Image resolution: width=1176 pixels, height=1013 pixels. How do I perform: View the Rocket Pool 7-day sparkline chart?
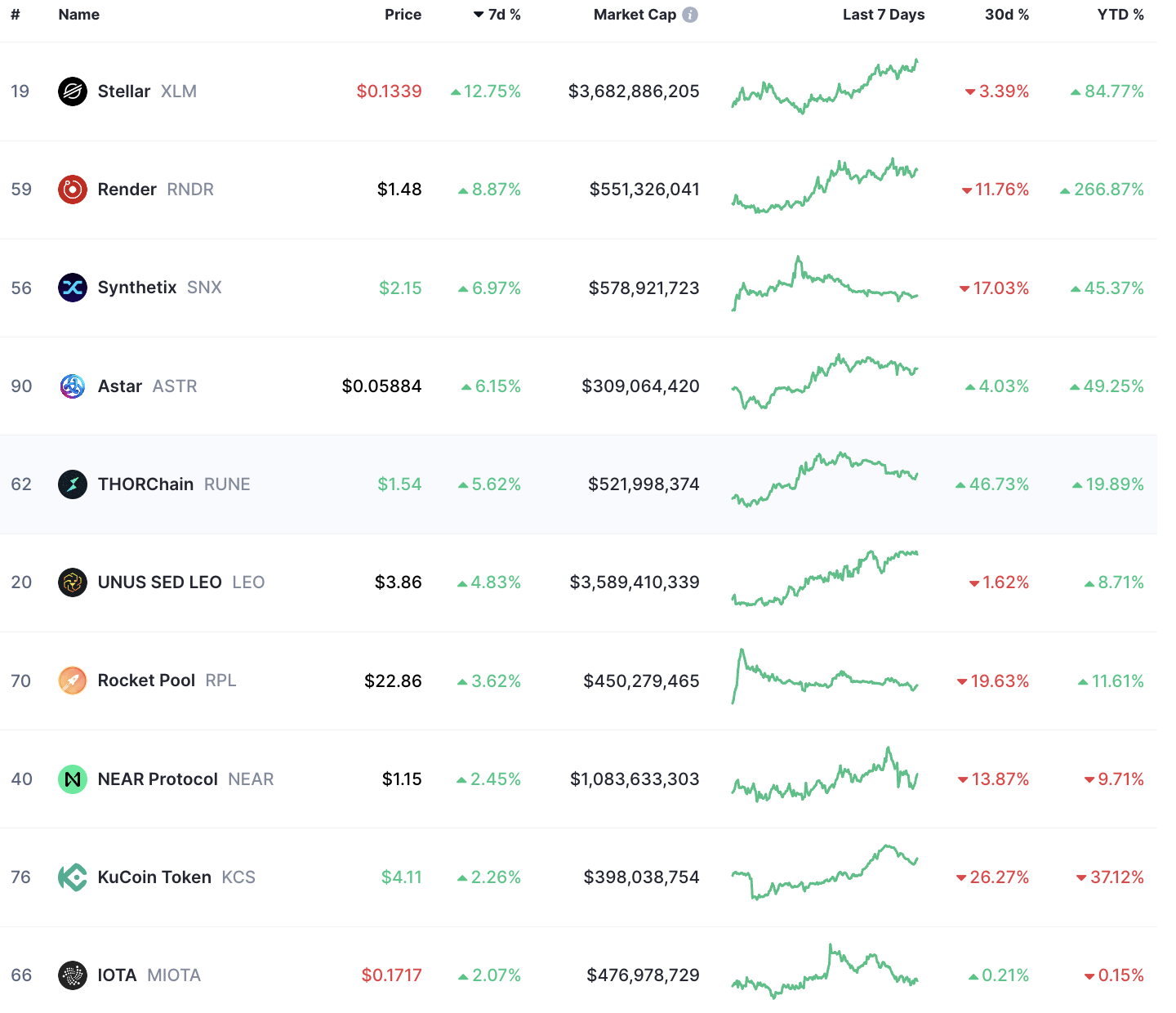(825, 678)
